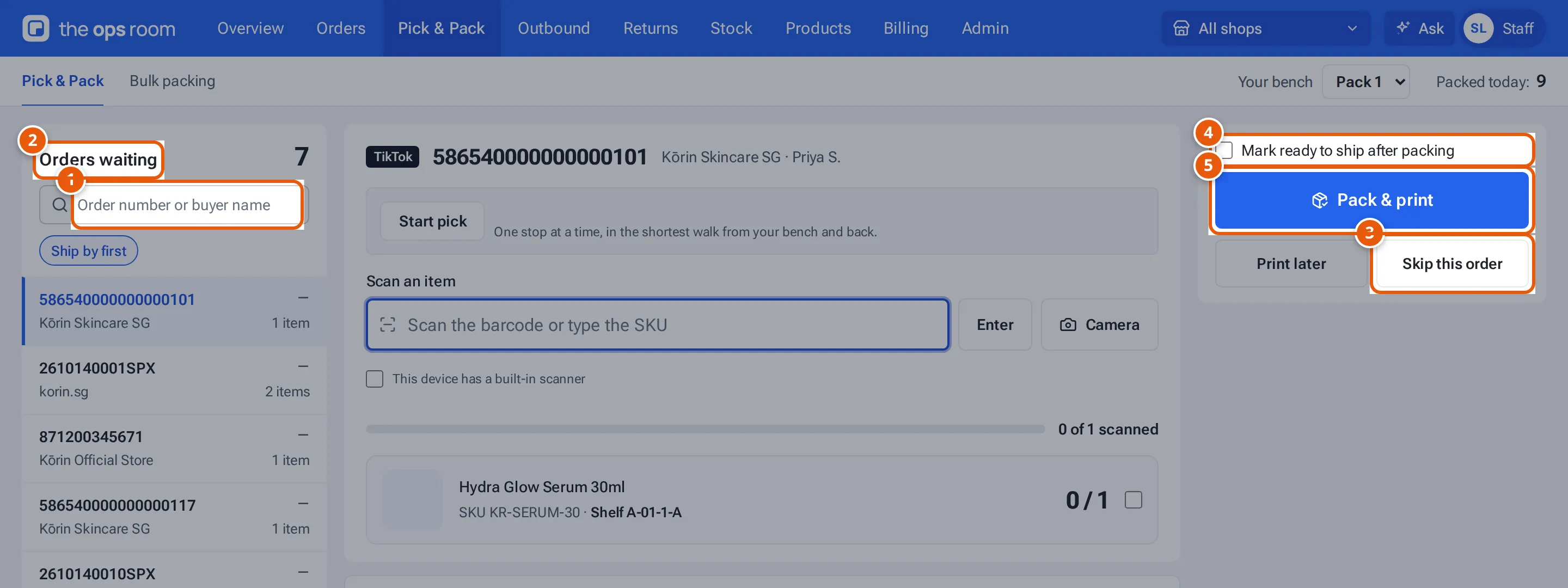Toggle the Ship by first filter

(89, 251)
